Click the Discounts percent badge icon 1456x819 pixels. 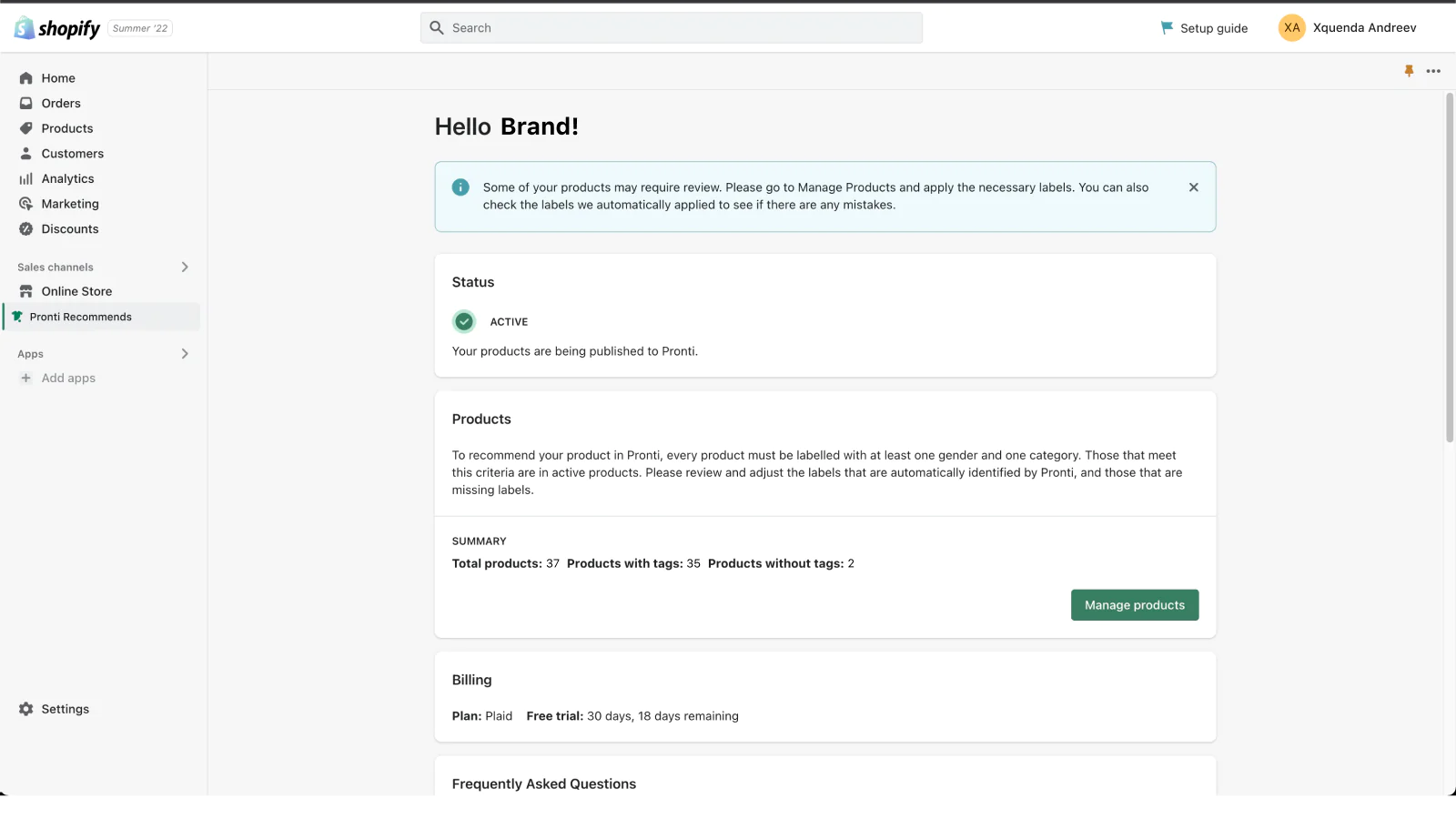click(26, 229)
